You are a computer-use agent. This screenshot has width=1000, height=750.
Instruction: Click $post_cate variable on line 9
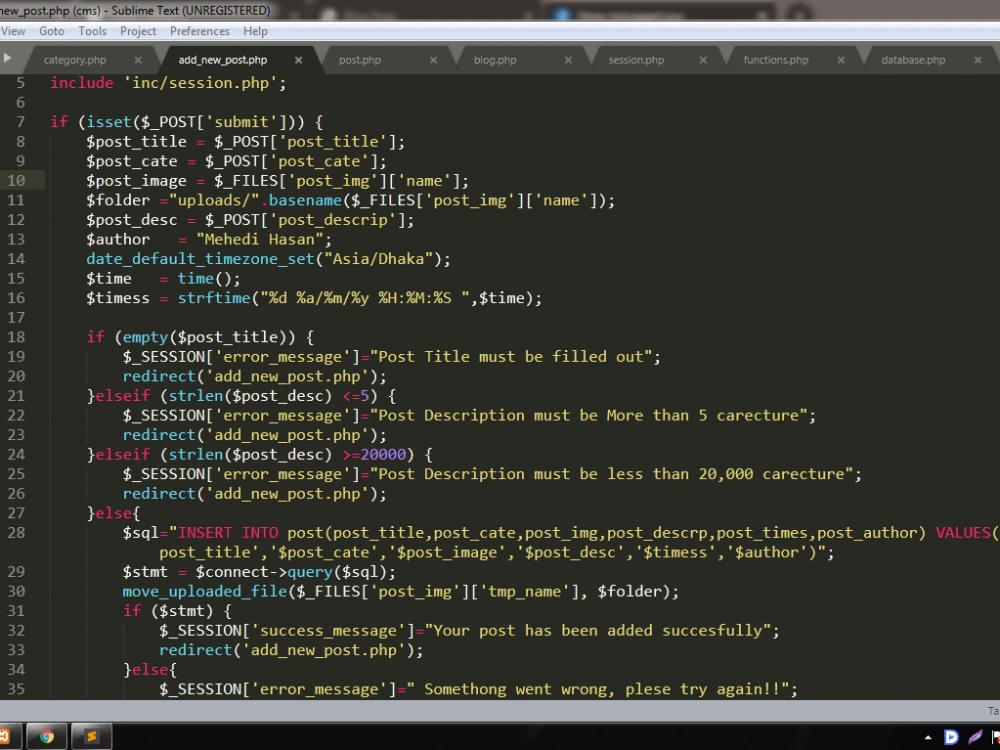tap(132, 161)
